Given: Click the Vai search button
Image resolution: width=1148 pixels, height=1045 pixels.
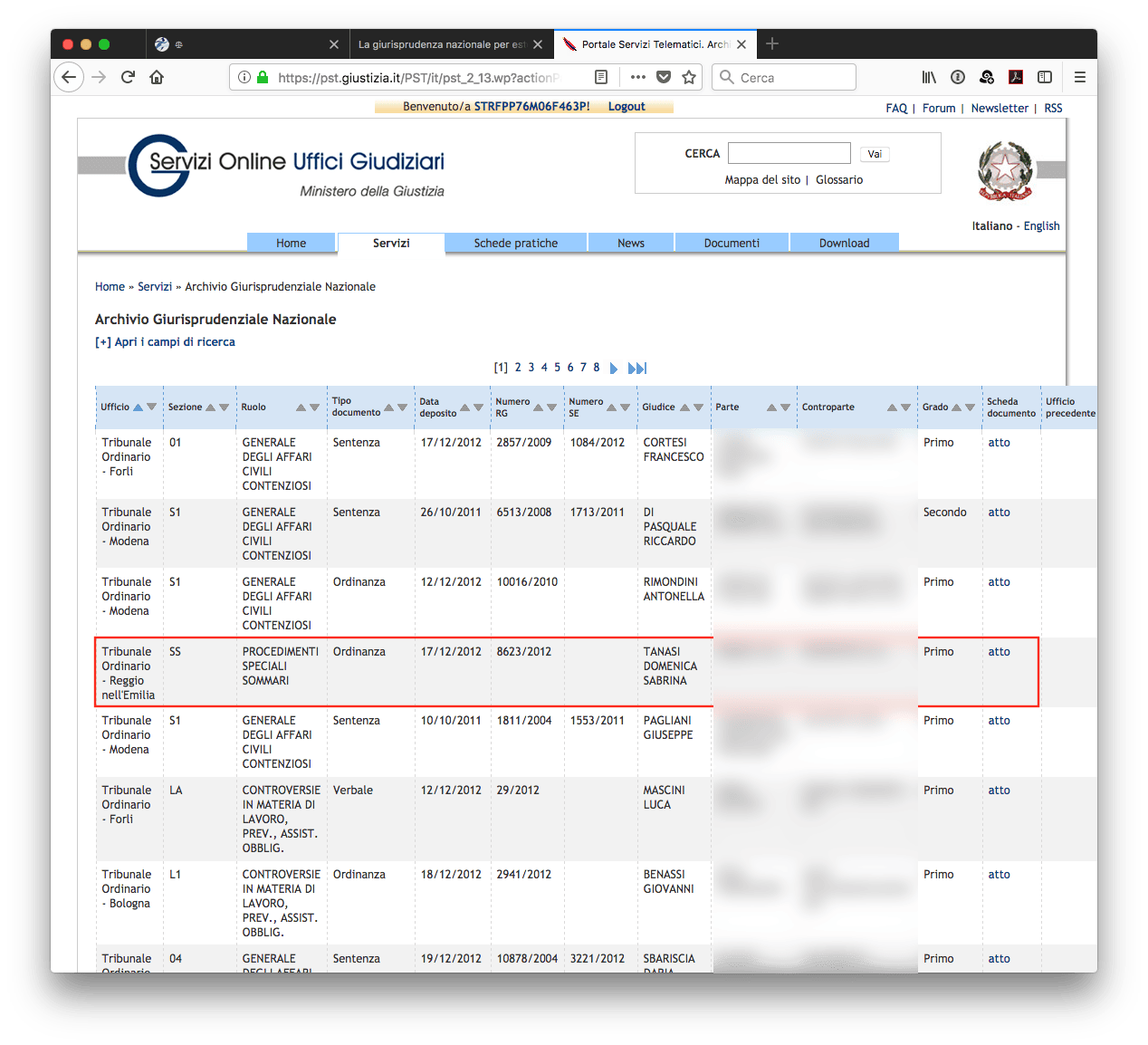Looking at the screenshot, I should point(875,154).
